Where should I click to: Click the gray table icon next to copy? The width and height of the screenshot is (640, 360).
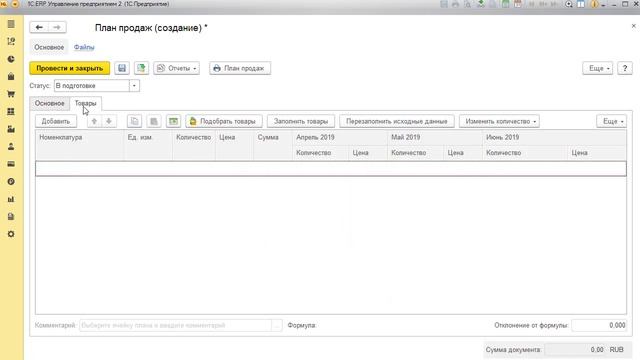(154, 121)
